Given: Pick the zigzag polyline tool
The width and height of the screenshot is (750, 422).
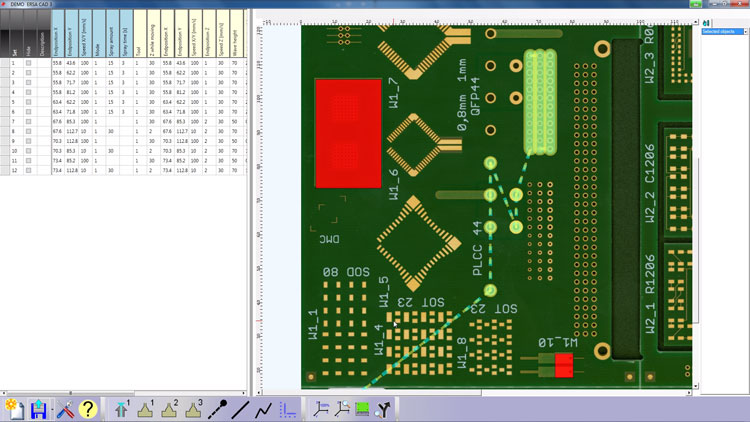Looking at the screenshot, I should click(264, 409).
